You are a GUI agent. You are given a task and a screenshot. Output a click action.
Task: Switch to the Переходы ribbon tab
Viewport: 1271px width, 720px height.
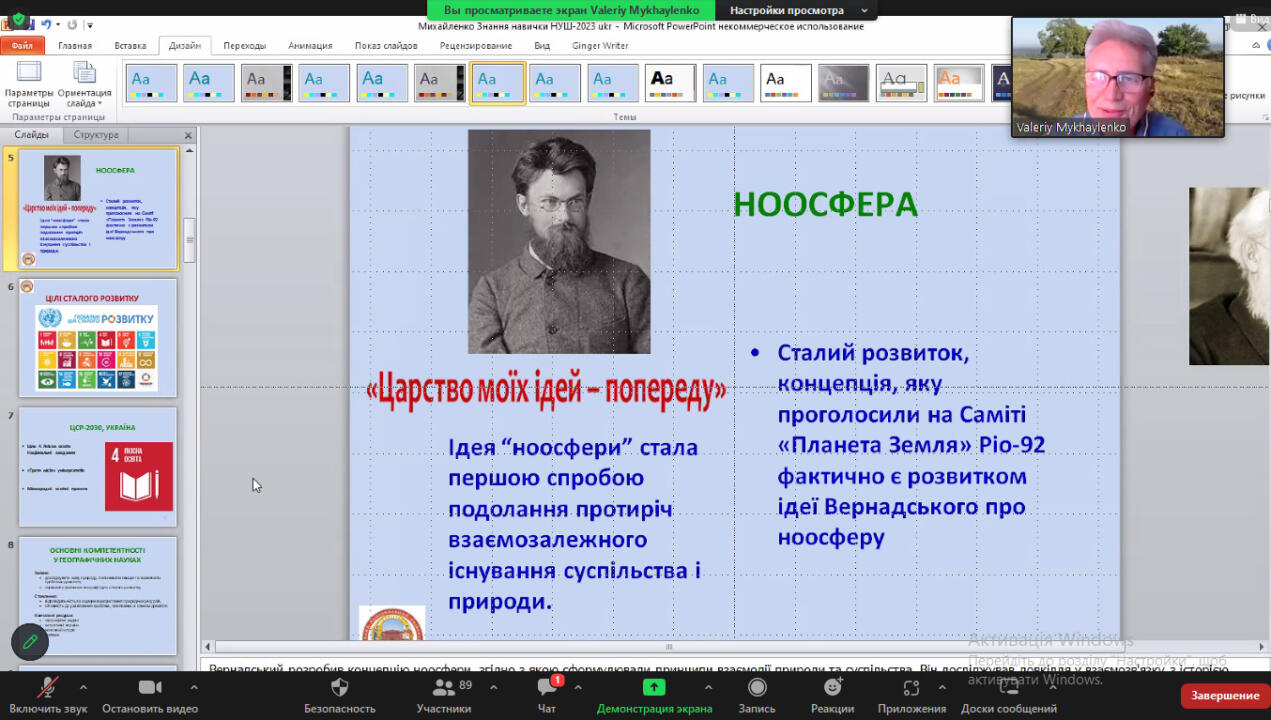(x=245, y=45)
